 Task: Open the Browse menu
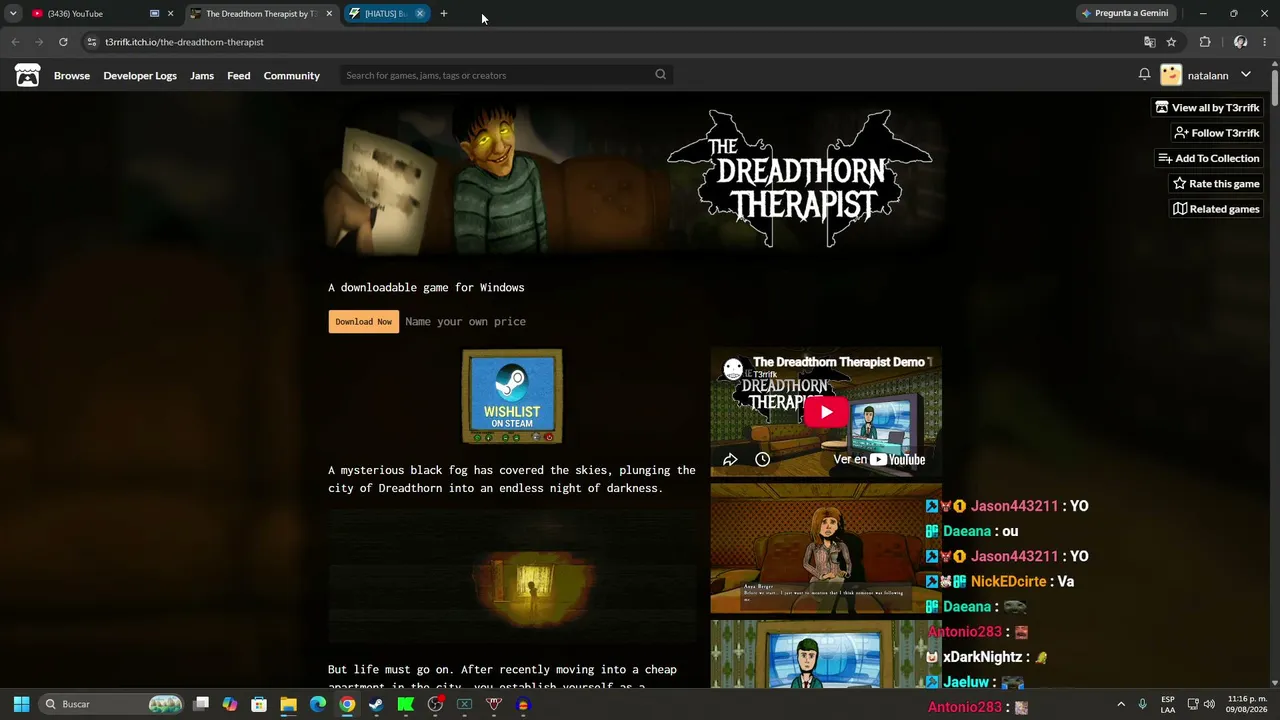point(72,75)
